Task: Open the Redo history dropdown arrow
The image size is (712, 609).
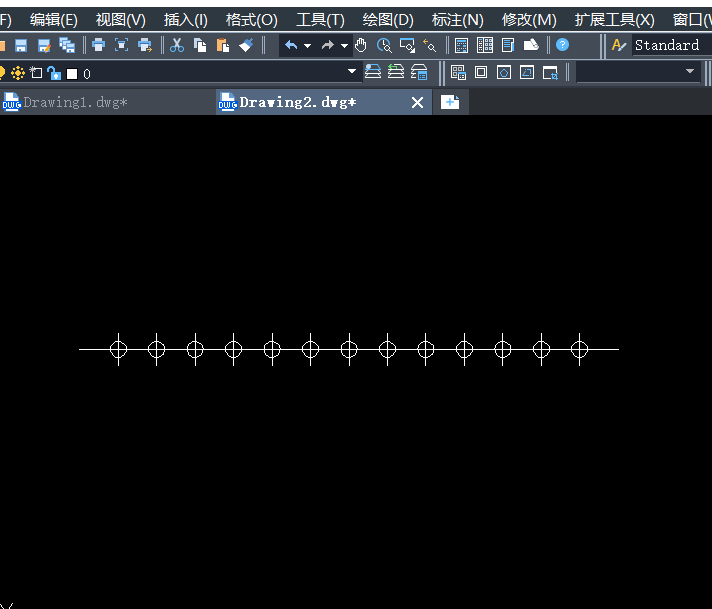Action: coord(345,46)
